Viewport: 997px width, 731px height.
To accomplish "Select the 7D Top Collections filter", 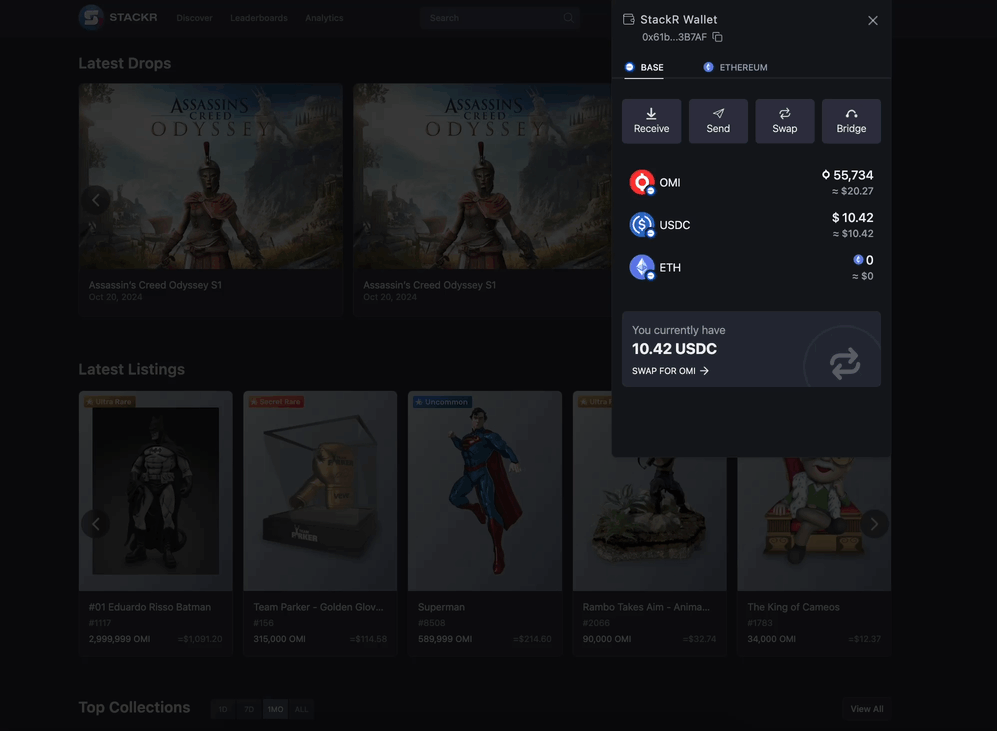I will (x=249, y=709).
